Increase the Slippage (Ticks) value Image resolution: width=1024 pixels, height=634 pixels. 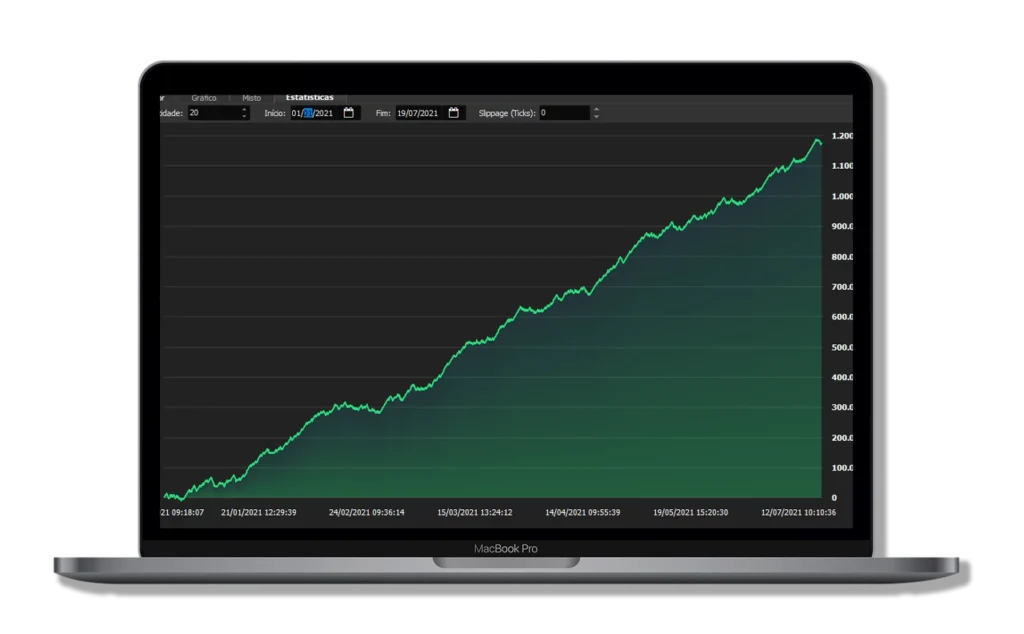point(597,110)
